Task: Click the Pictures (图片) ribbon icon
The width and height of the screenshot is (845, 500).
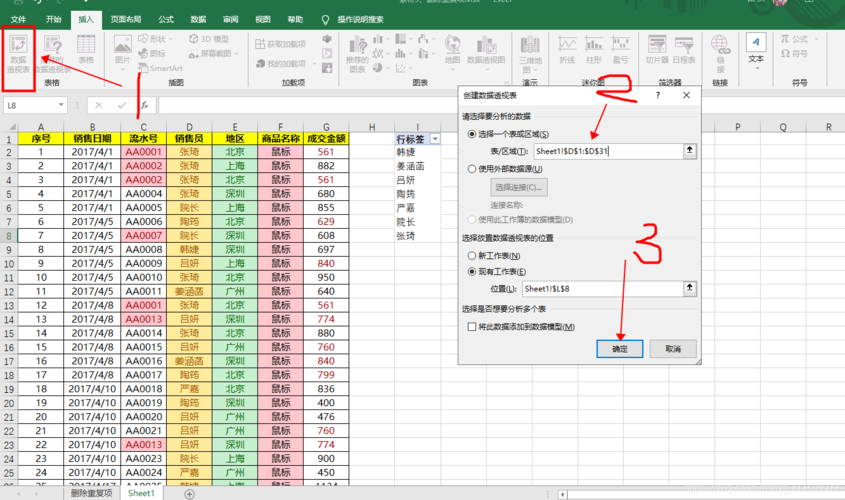Action: 122,50
